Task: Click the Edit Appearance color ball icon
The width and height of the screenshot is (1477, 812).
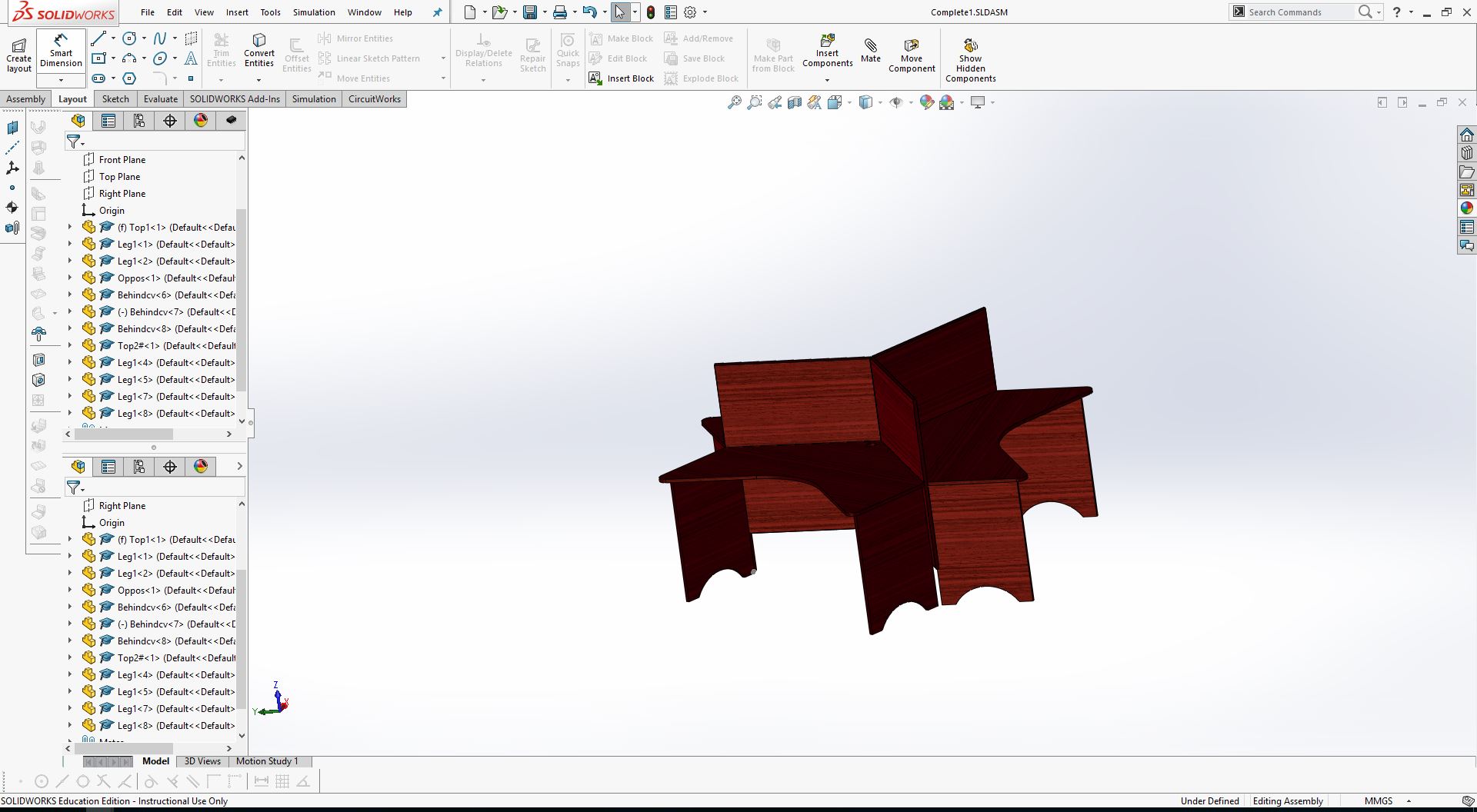Action: tap(926, 102)
